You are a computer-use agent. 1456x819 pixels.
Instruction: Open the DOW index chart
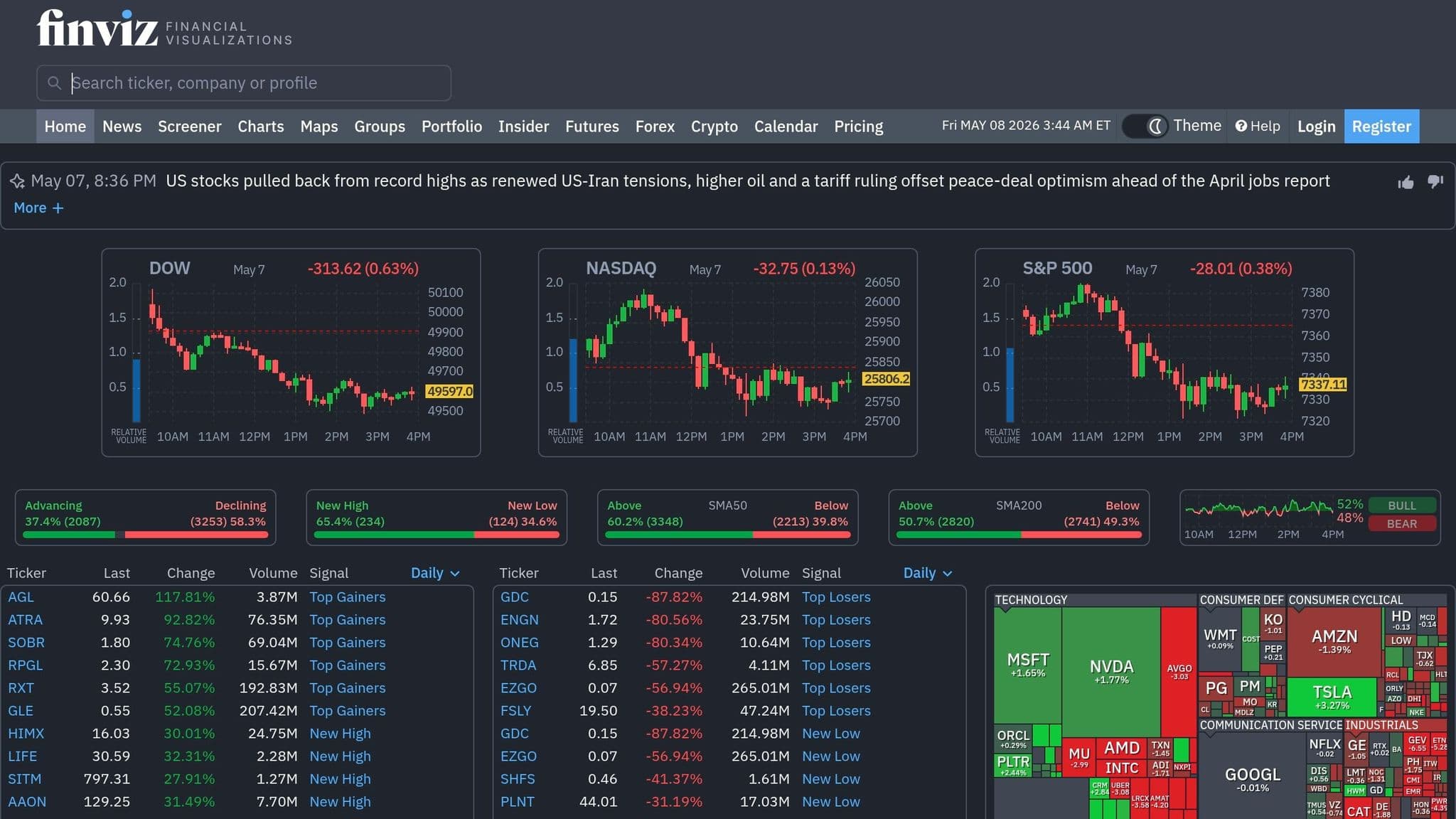coord(291,353)
